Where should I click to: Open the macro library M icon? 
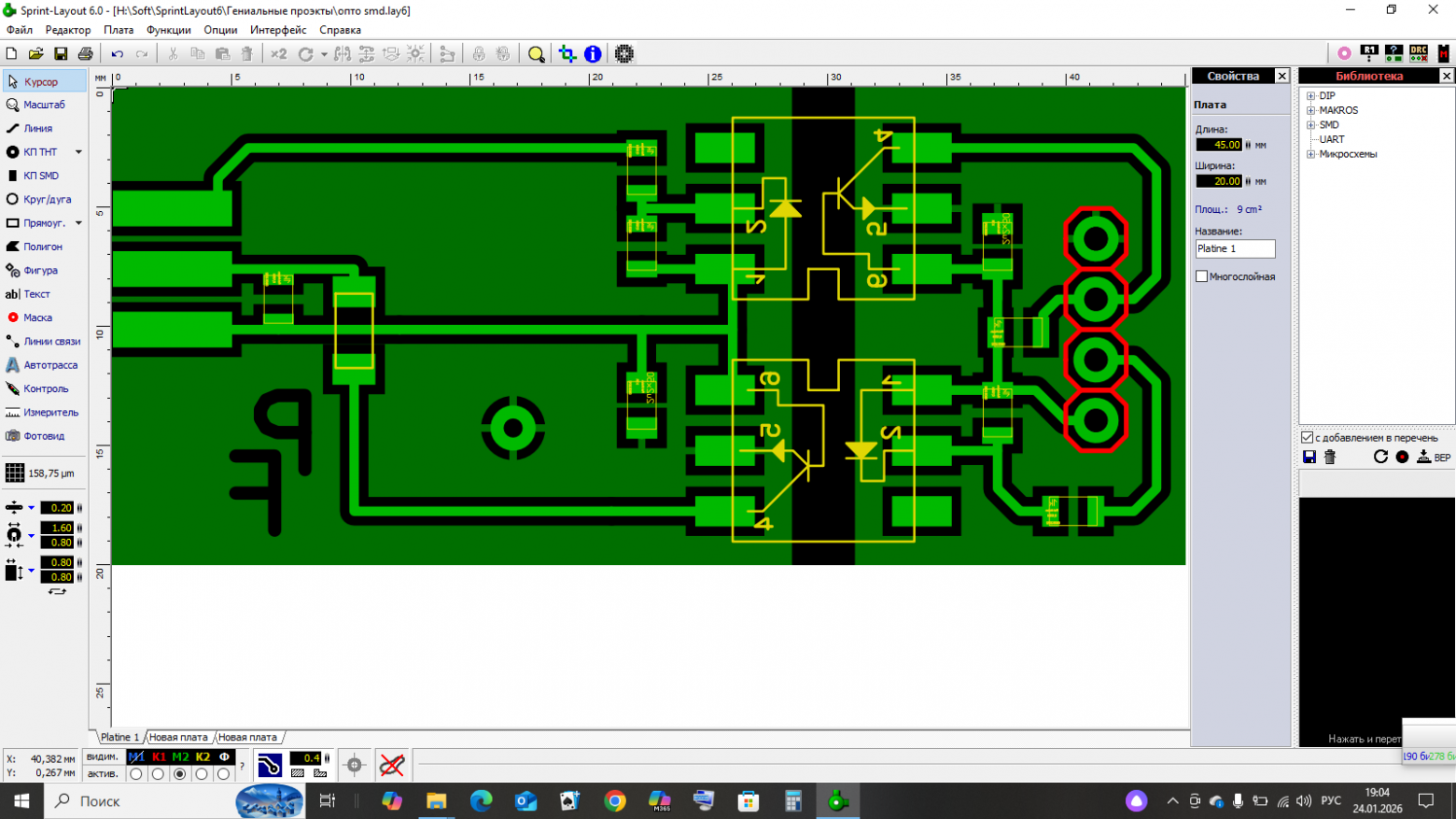pyautogui.click(x=1443, y=53)
